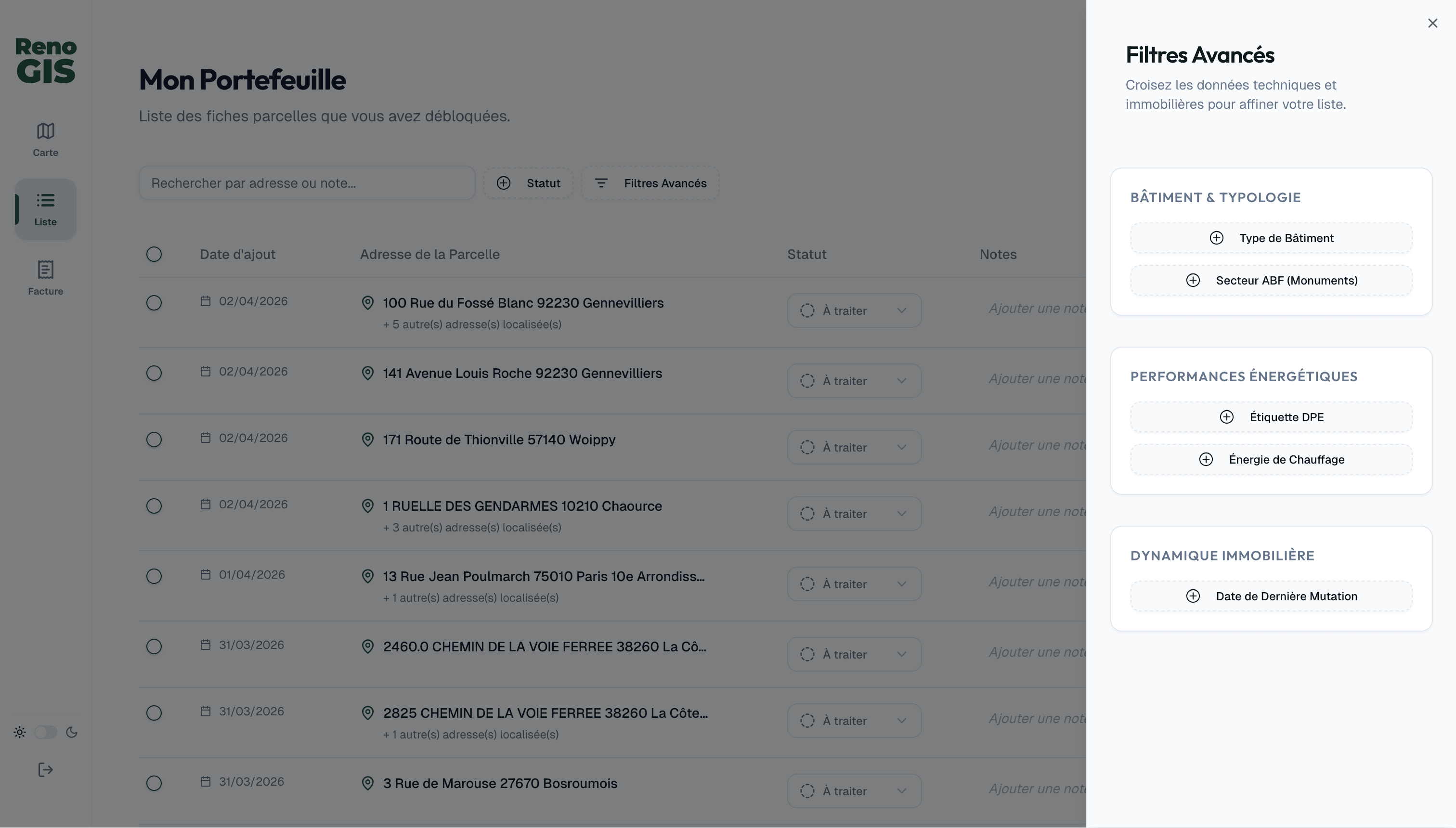Click the sun icon for light theme

(19, 733)
